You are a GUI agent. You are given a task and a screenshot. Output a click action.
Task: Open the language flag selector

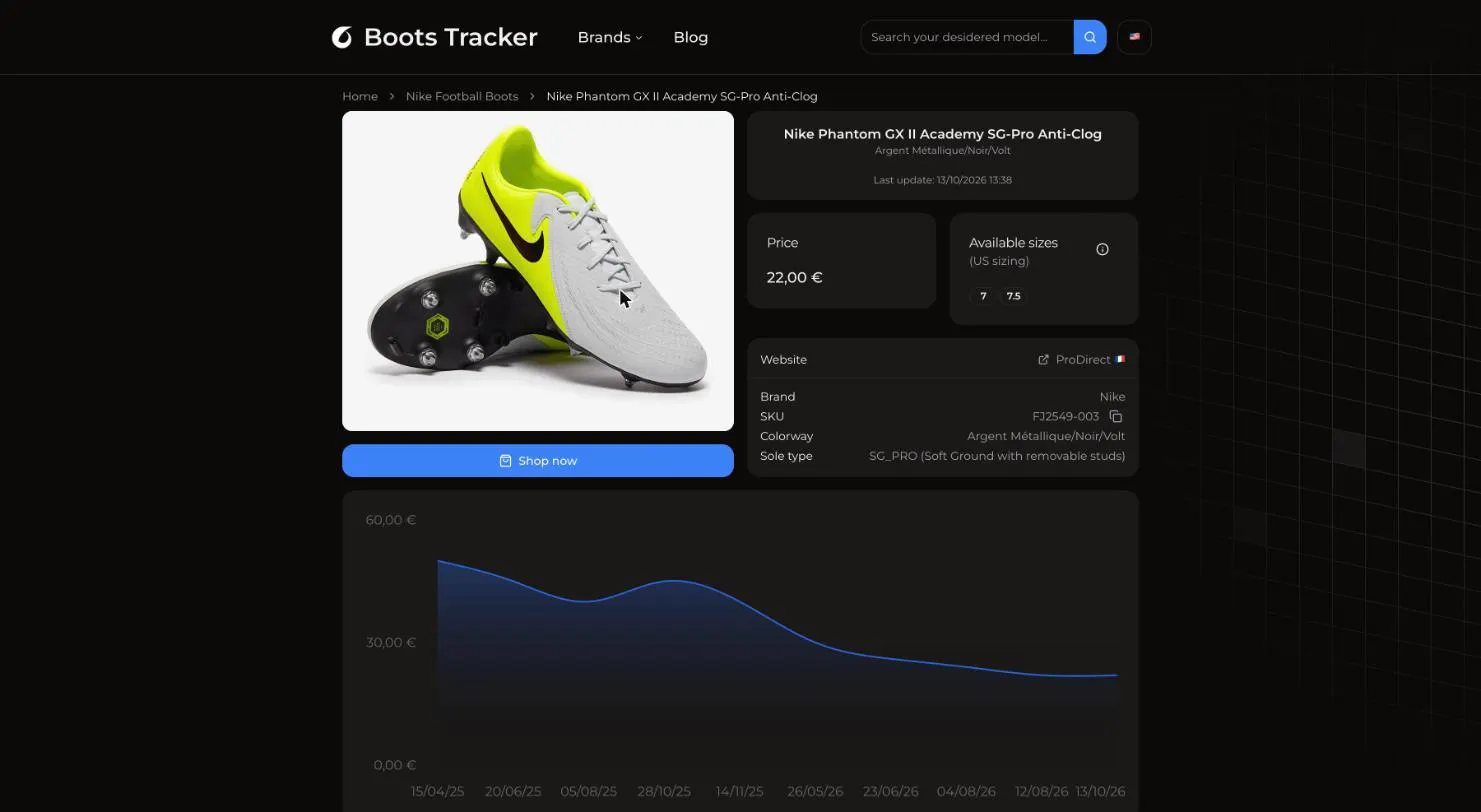pos(1134,37)
